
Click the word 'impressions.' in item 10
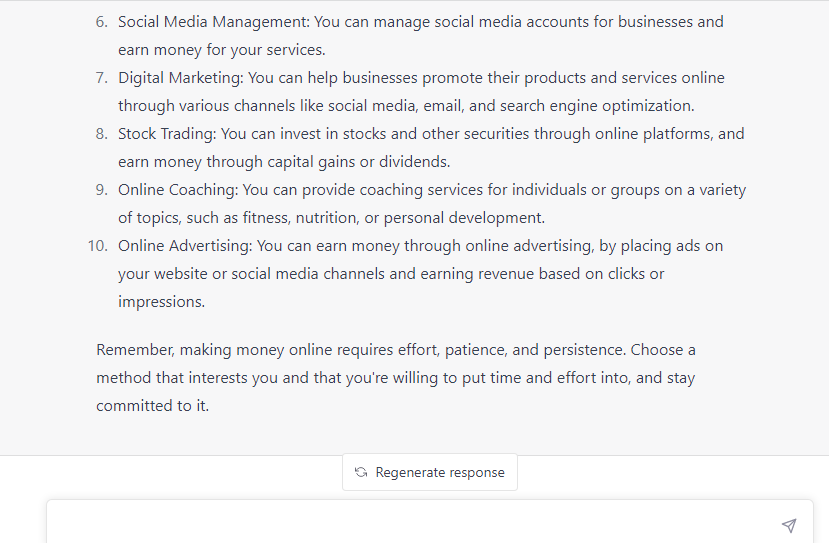click(161, 302)
